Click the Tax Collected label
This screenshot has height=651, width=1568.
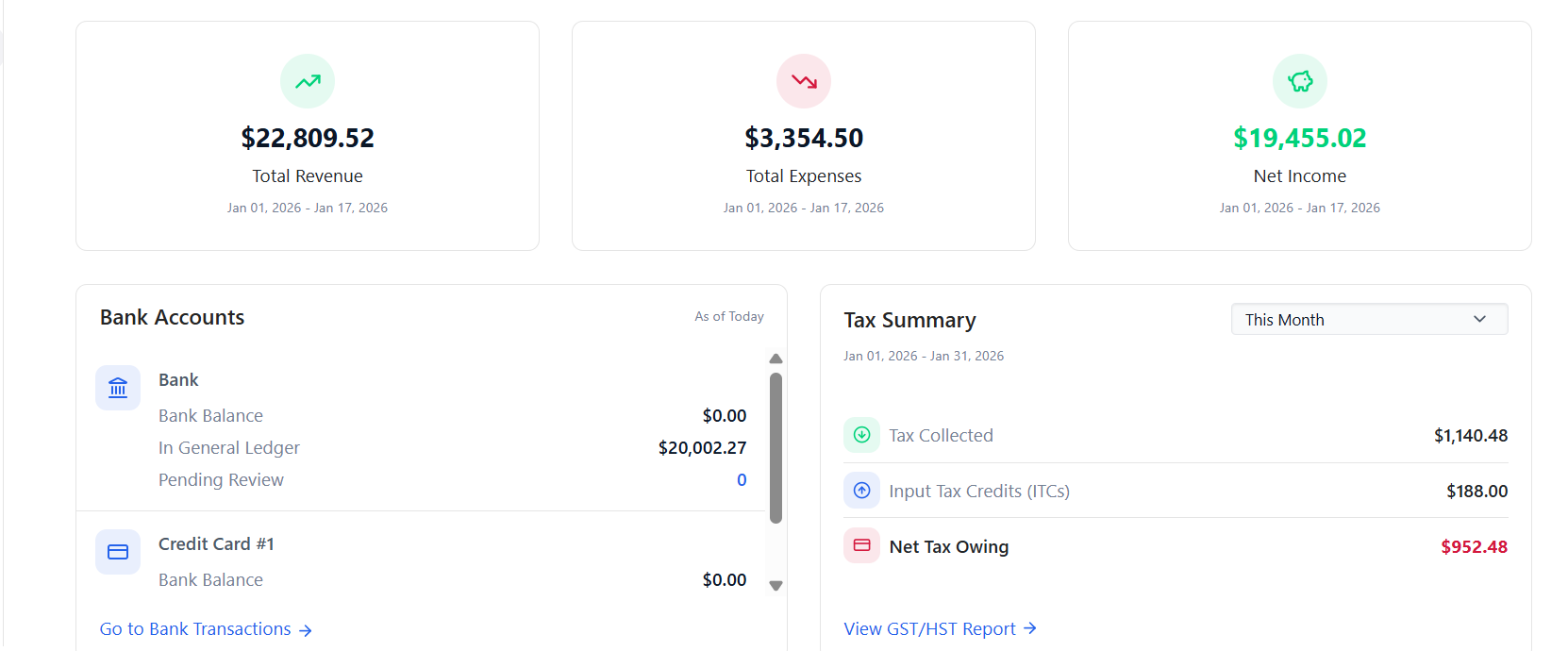click(941, 436)
